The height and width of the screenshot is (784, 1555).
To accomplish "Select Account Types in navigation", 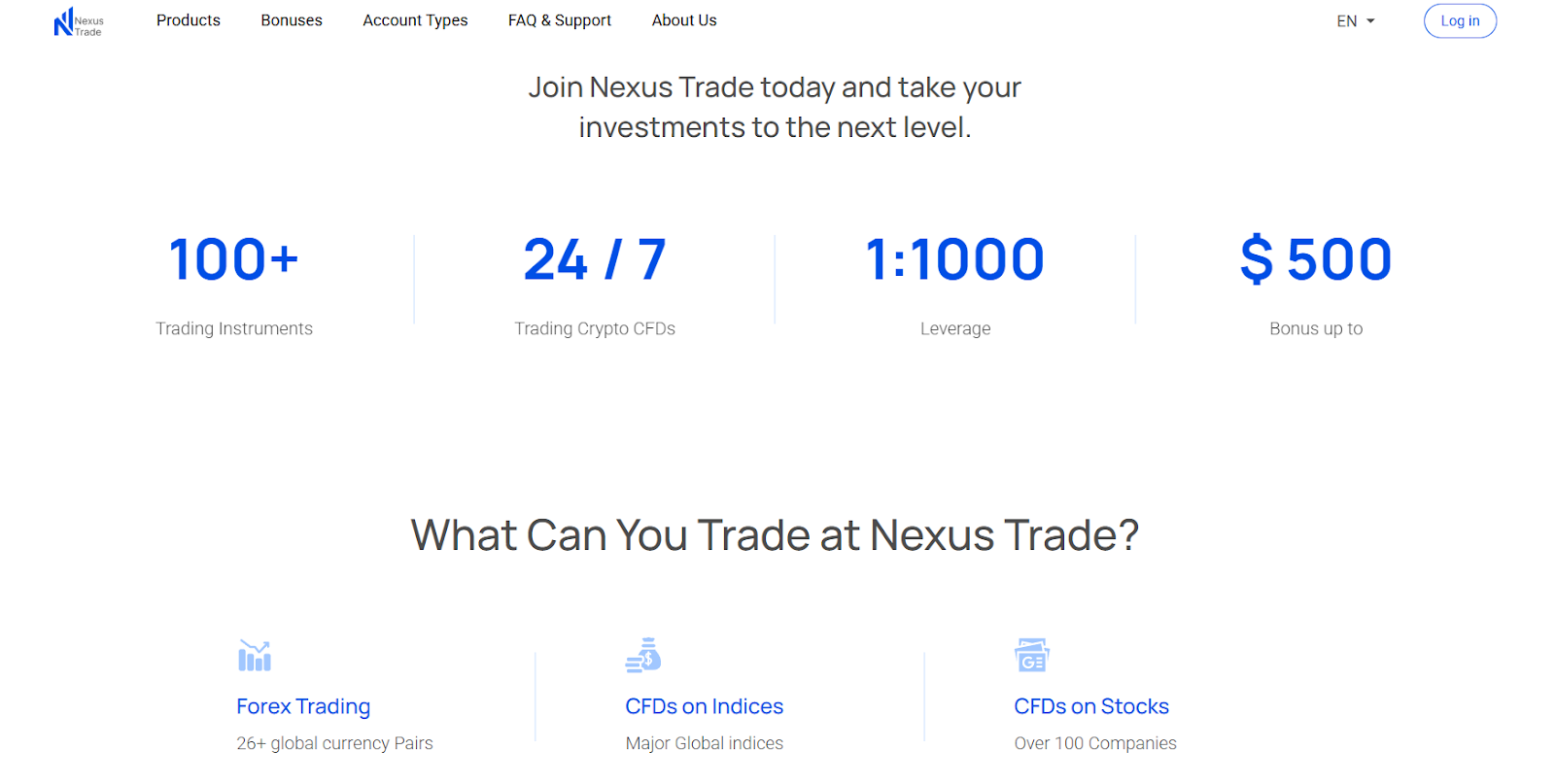I will [415, 20].
